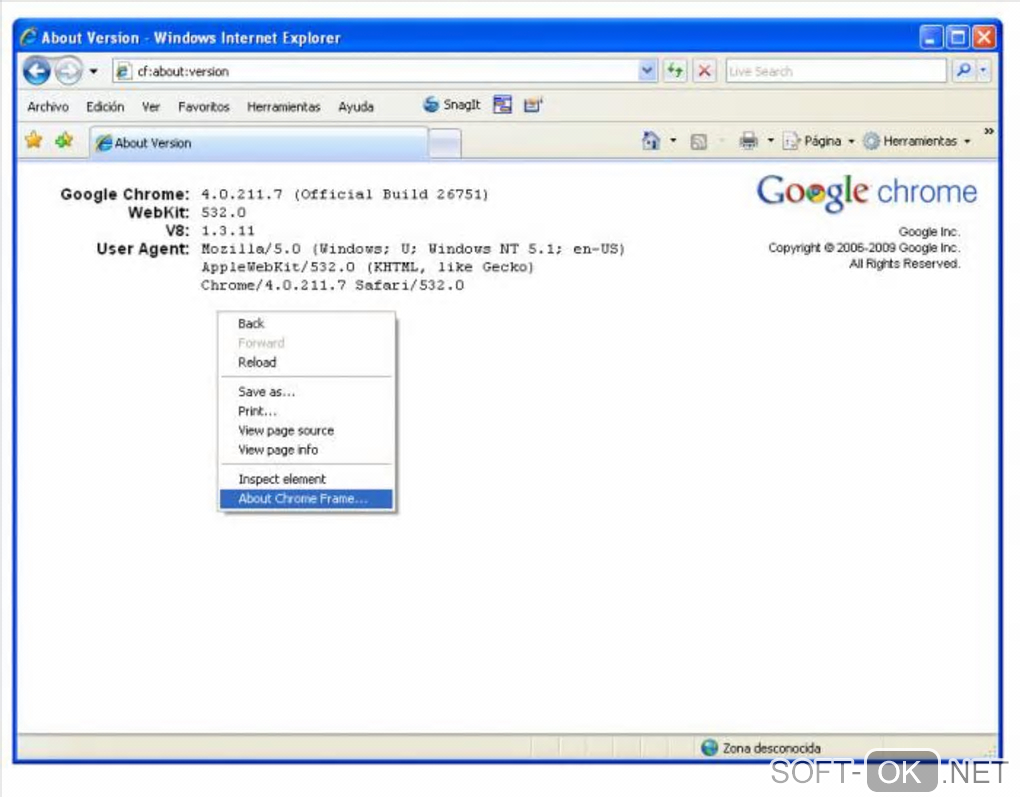Click the Back navigation arrow button
This screenshot has height=797, width=1020.
click(37, 71)
